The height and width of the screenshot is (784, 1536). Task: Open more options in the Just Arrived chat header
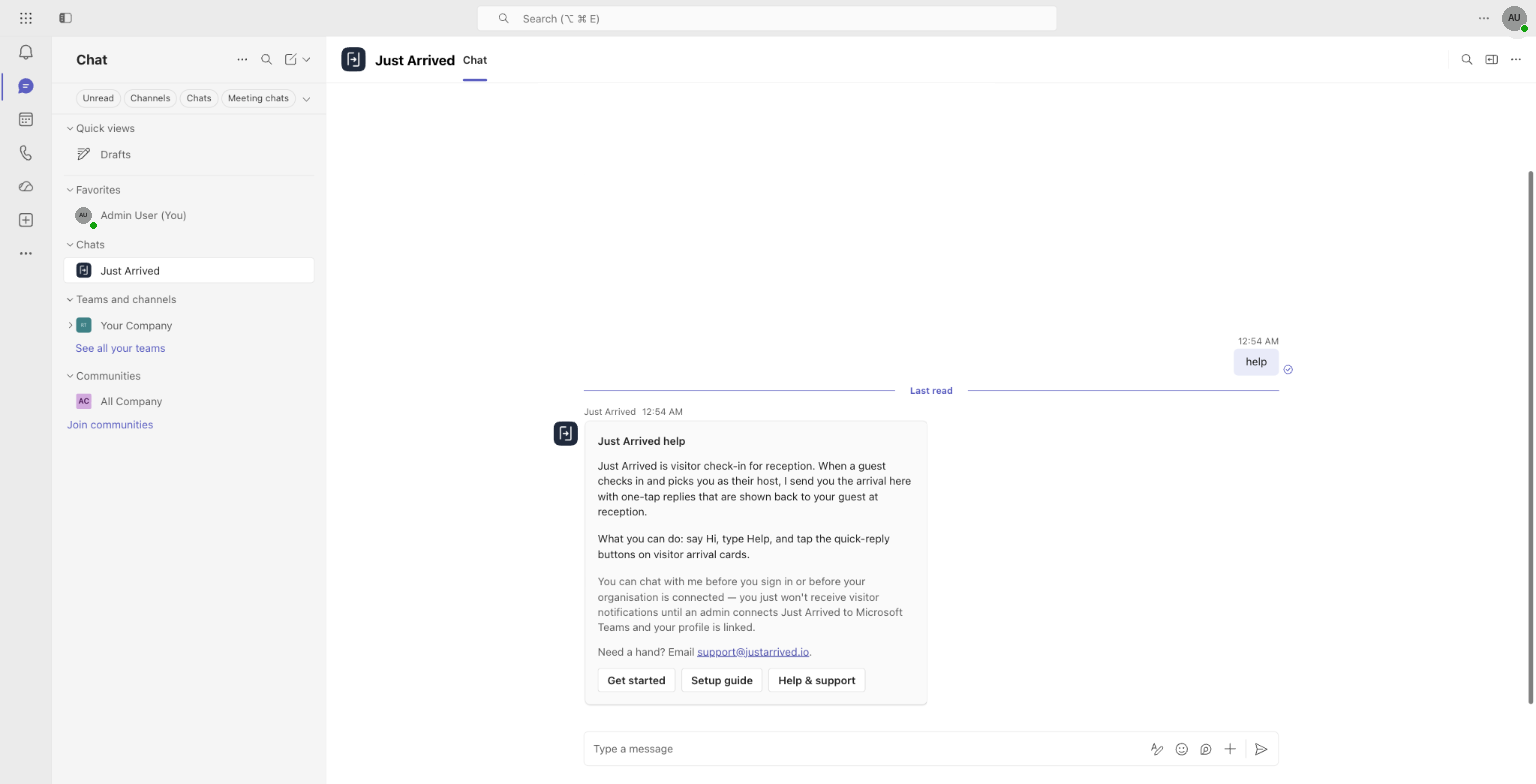click(x=1516, y=60)
